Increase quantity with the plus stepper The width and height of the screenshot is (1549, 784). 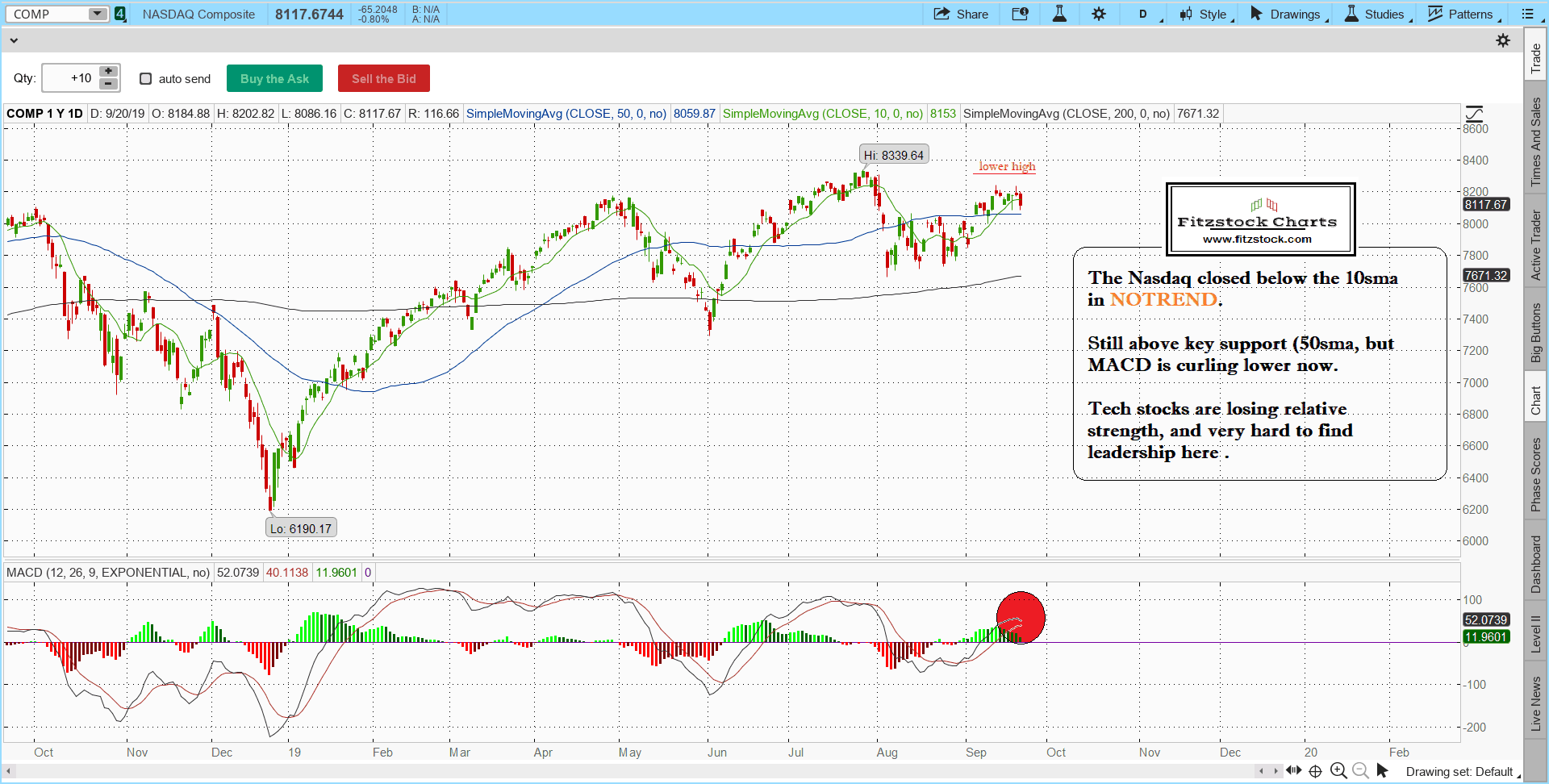[x=108, y=72]
